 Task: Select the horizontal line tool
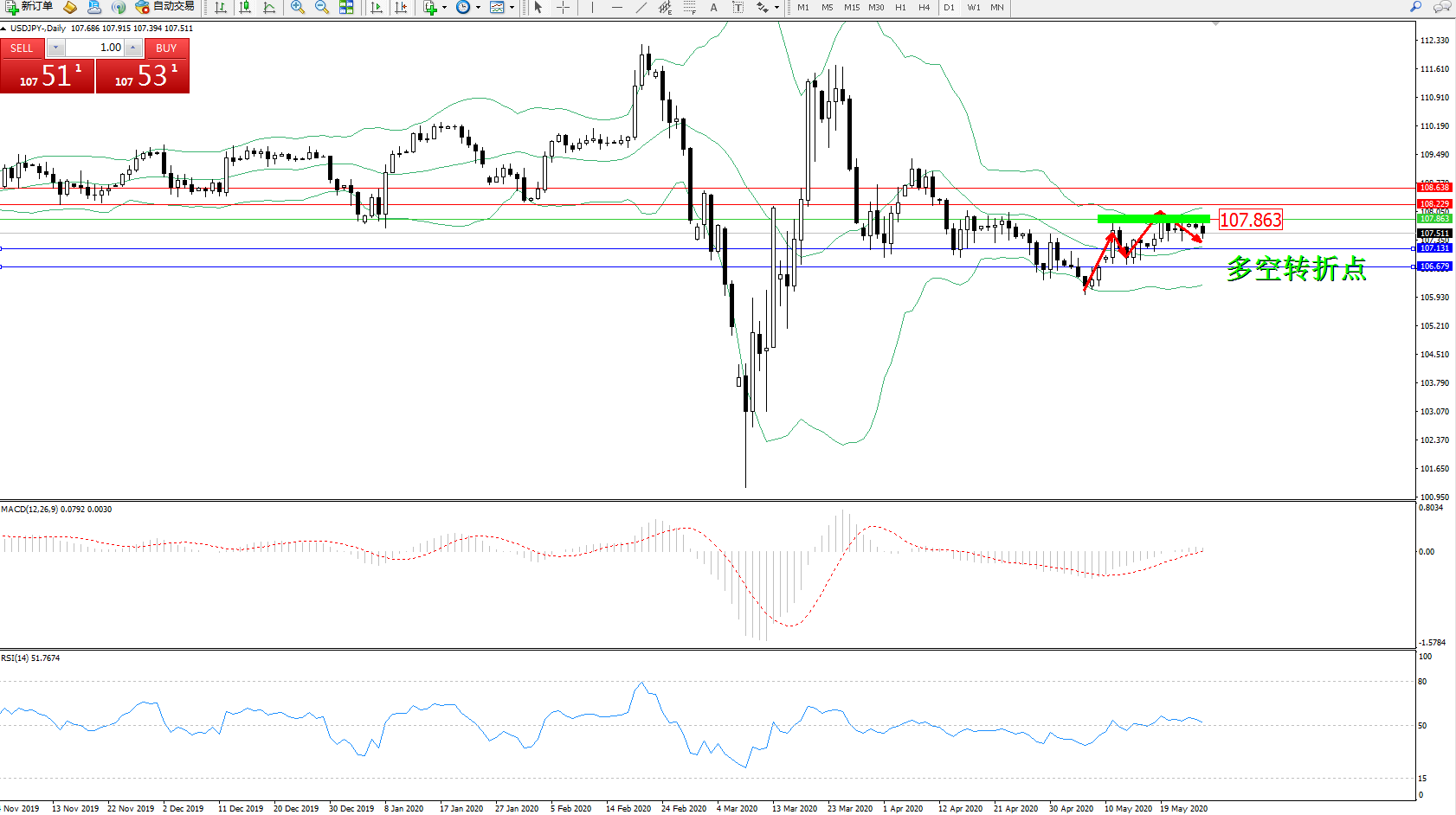coord(616,7)
